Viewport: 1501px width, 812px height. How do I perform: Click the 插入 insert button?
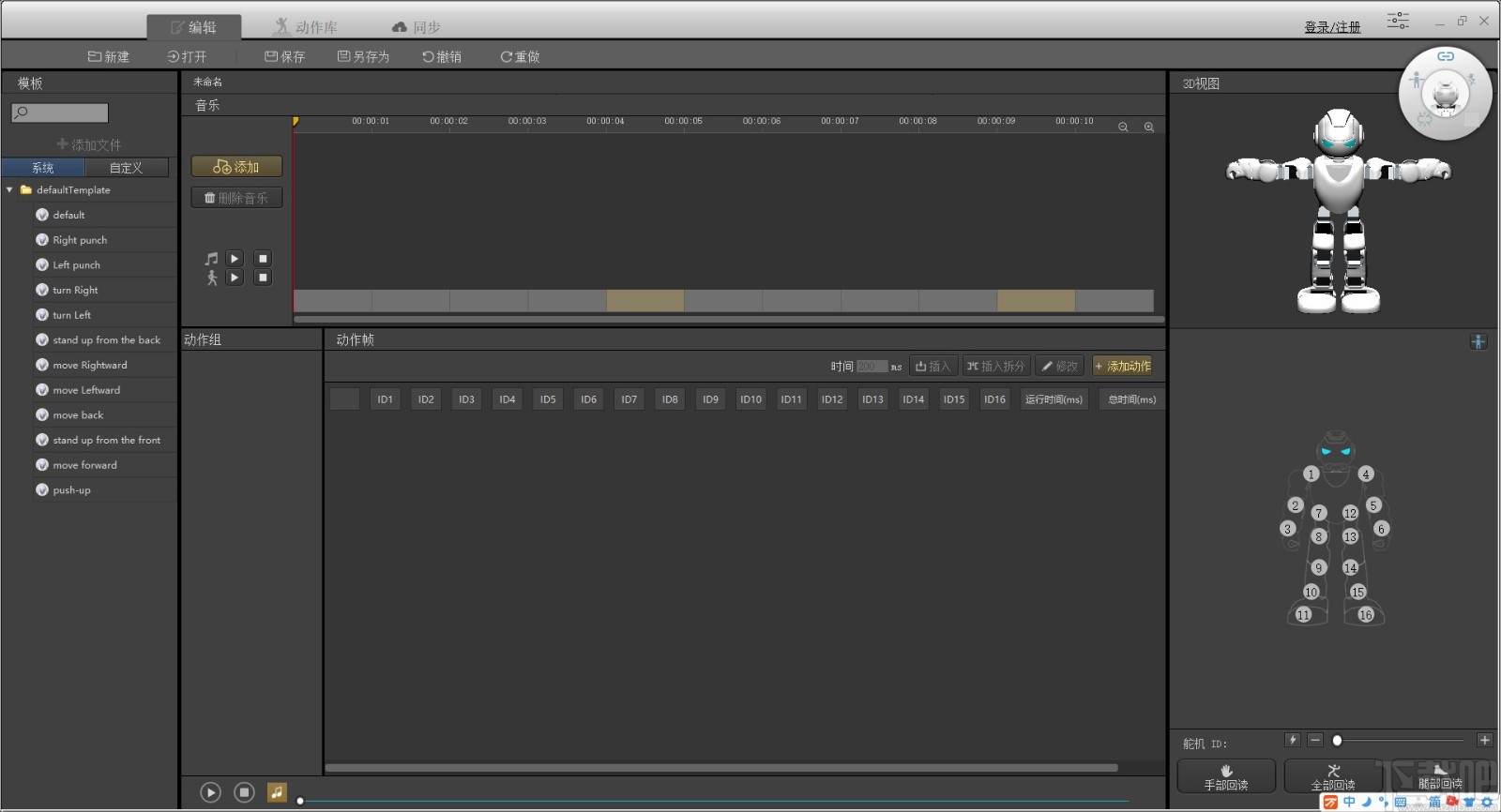pyautogui.click(x=932, y=367)
